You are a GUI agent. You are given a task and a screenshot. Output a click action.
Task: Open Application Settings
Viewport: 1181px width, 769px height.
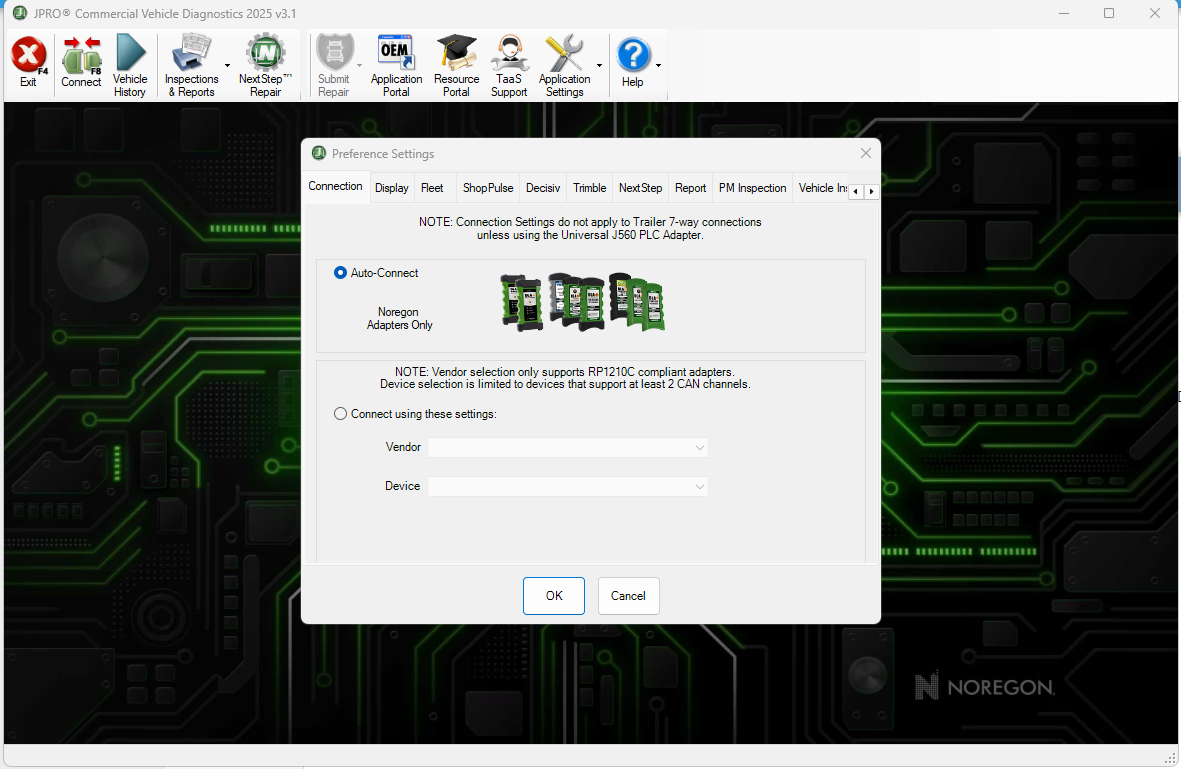(565, 63)
